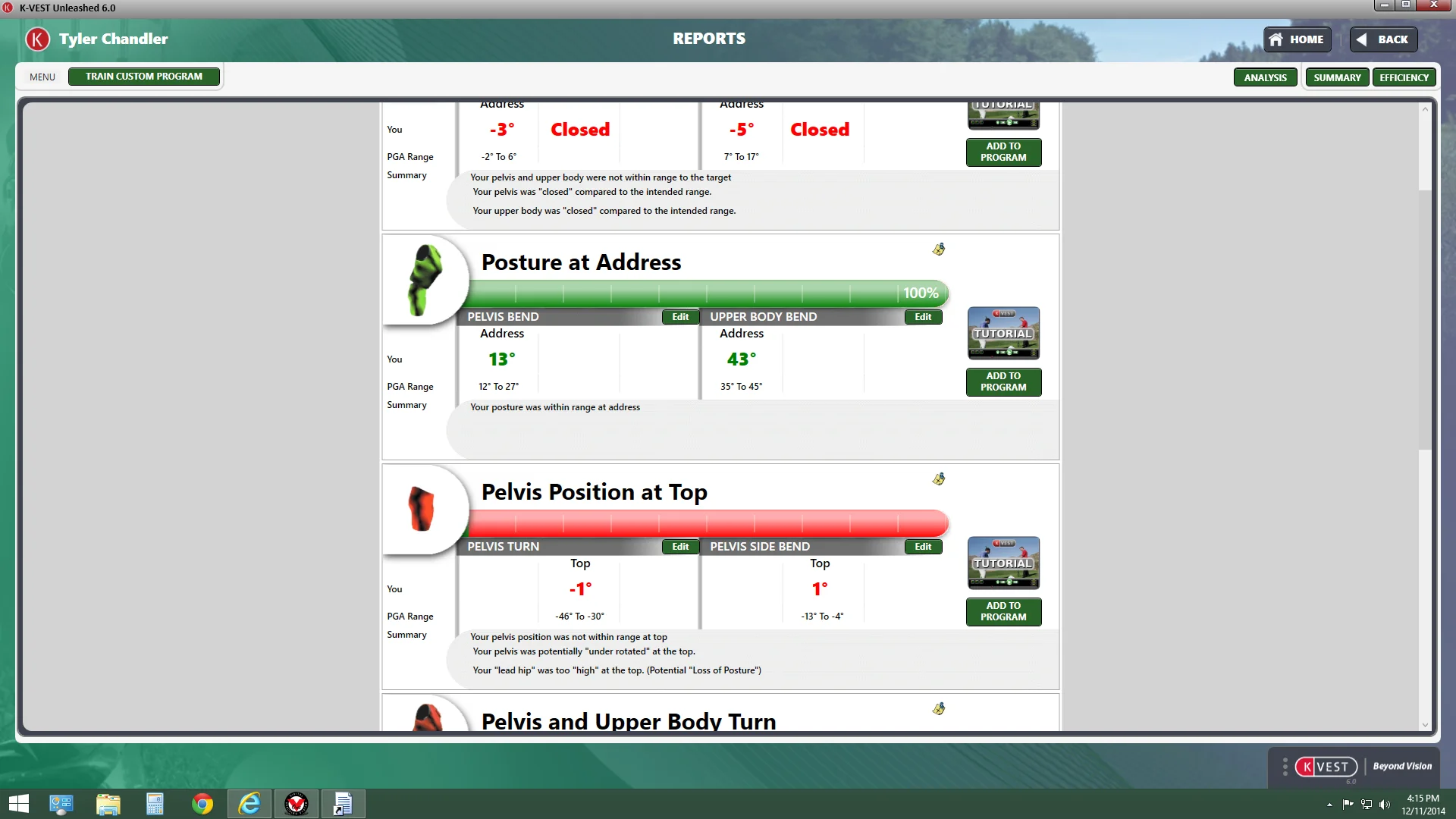This screenshot has height=819, width=1456.
Task: Click the Posture at Address 100% progress bar
Action: 705,293
